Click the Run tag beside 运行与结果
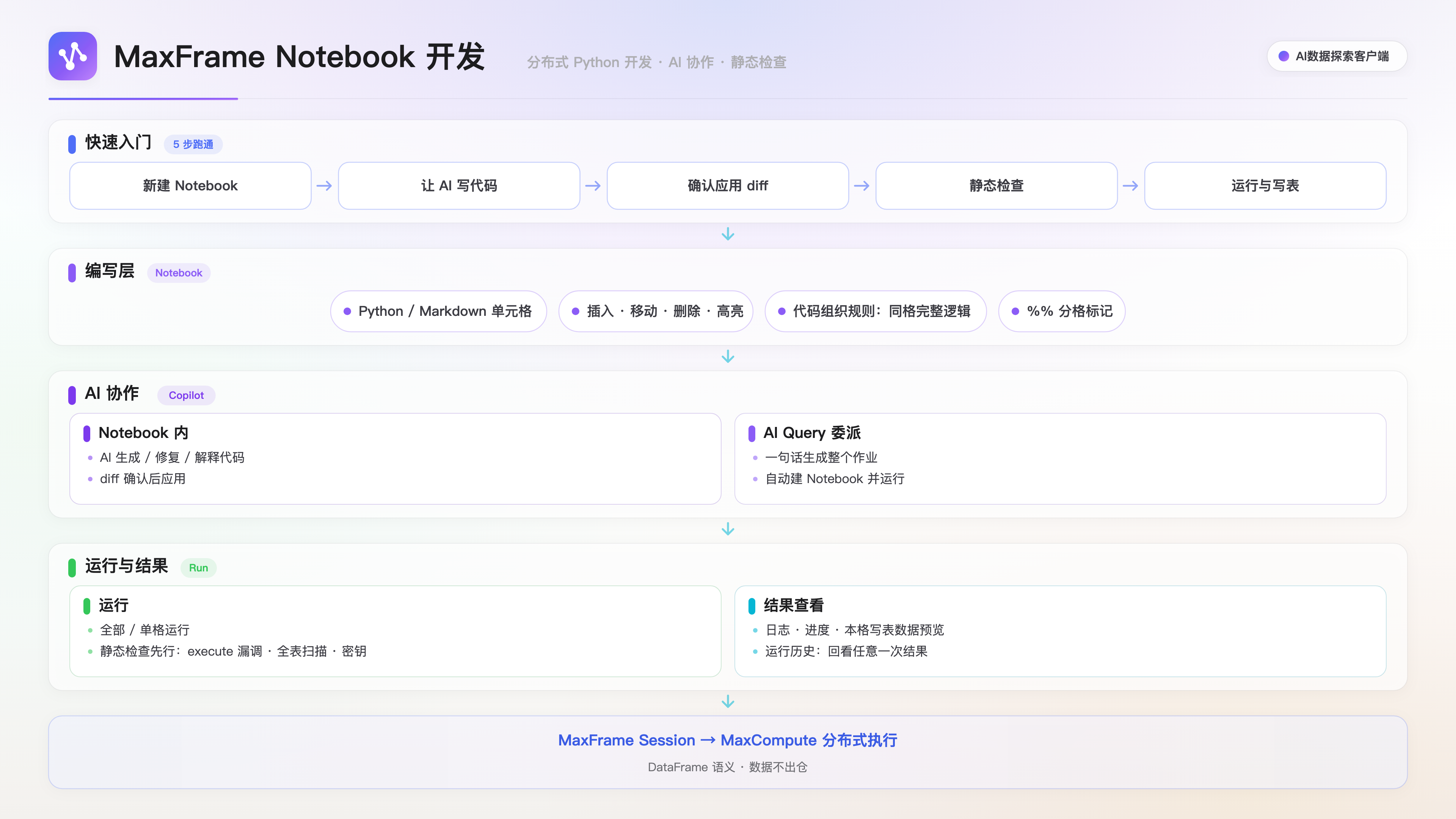1456x819 pixels. 198,568
